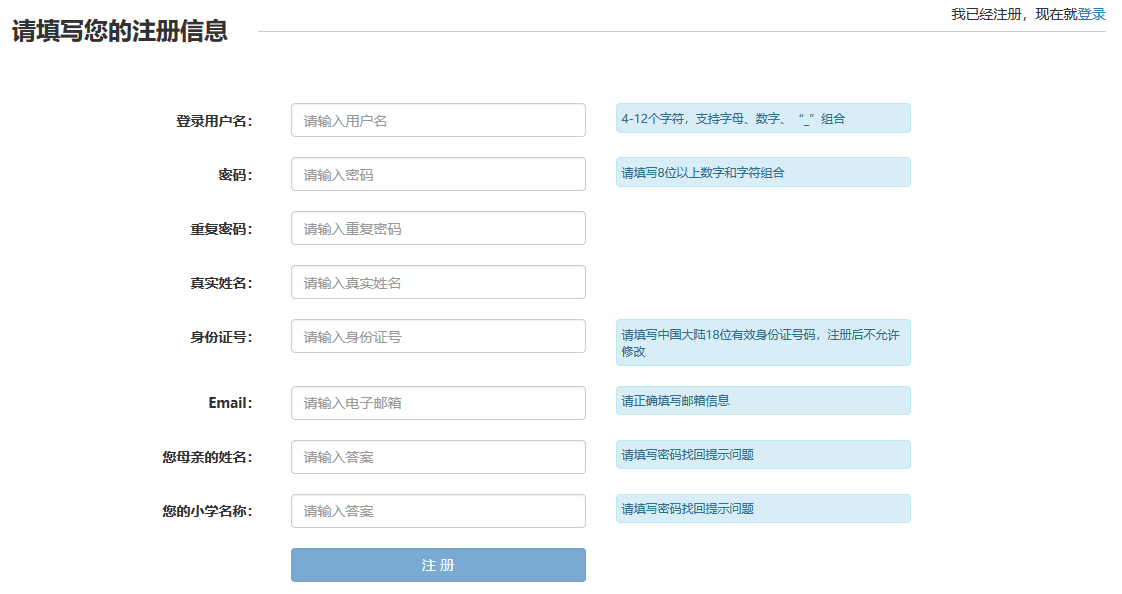The width and height of the screenshot is (1122, 594).
Task: Click the text 我已经注册，现在就
Action: coord(1014,14)
